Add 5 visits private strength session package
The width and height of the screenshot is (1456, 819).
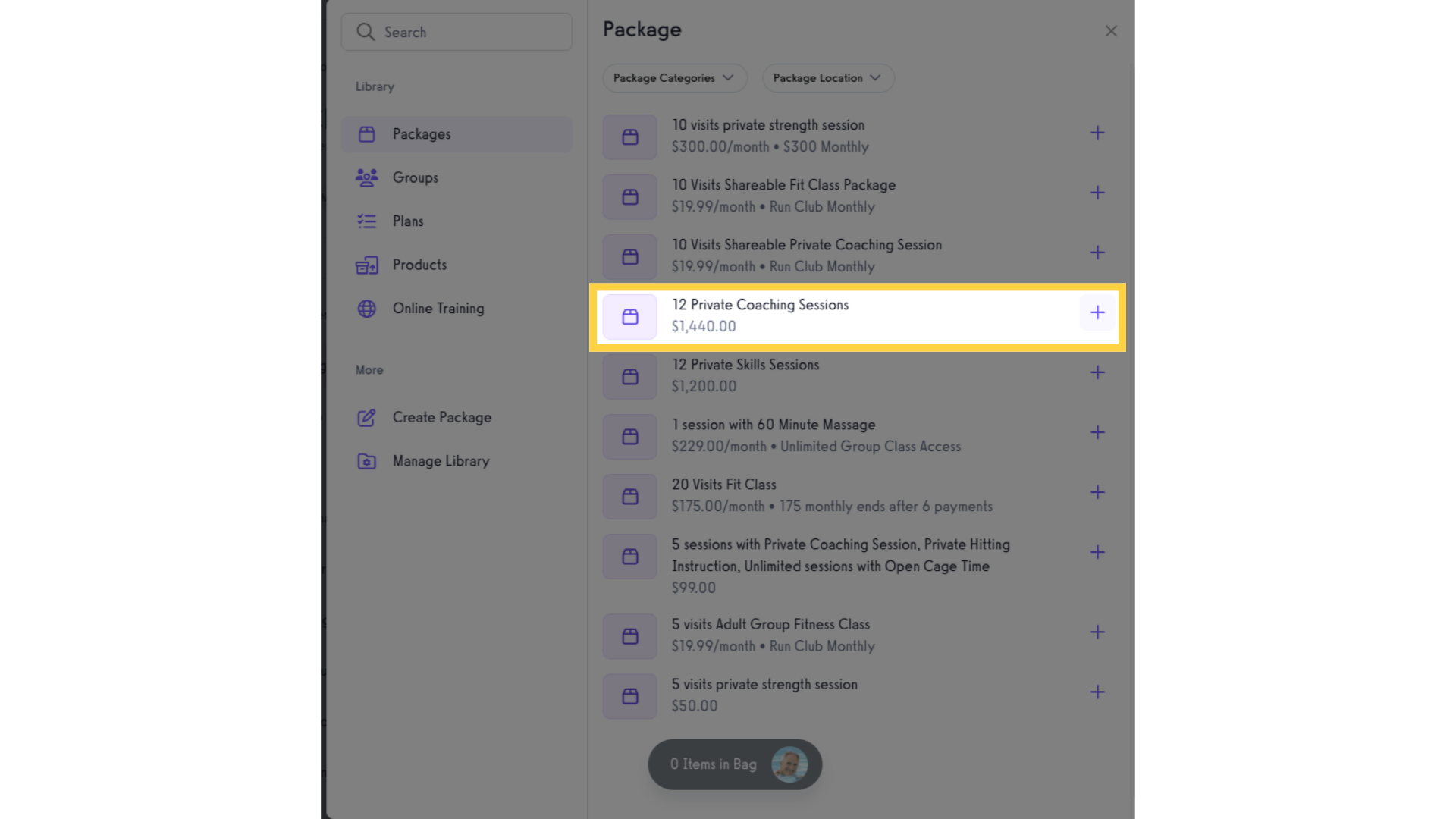pos(1097,692)
